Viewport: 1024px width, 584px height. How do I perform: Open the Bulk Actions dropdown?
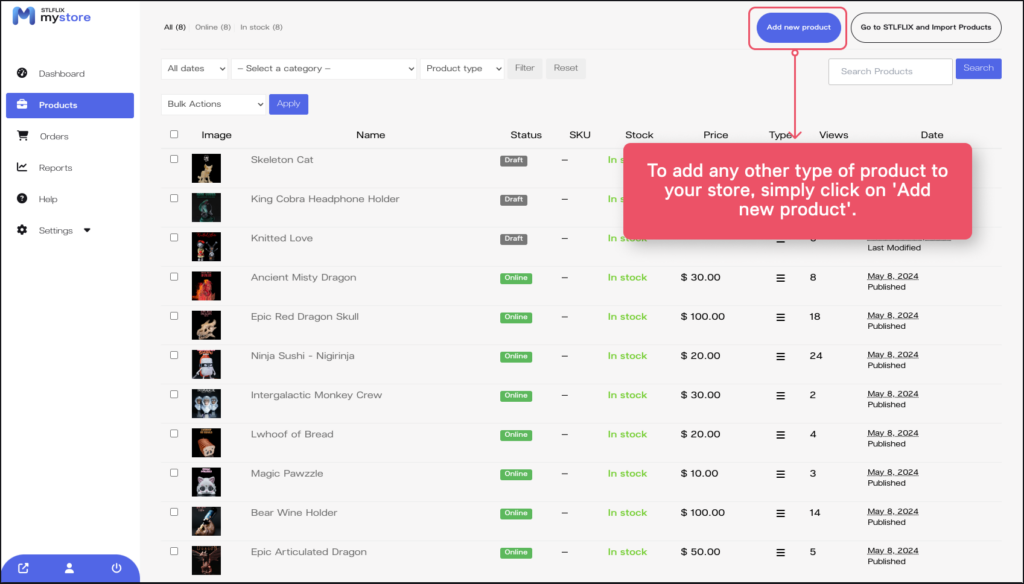pyautogui.click(x=213, y=104)
